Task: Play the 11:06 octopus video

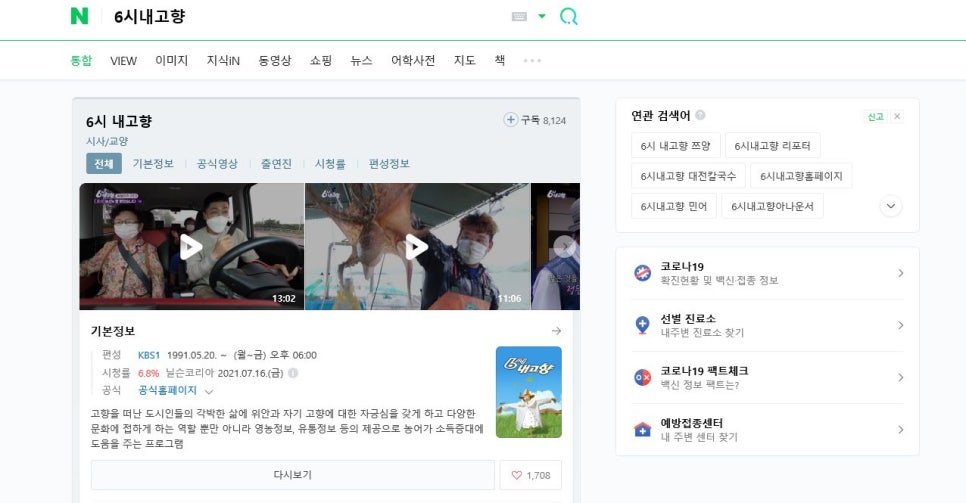Action: coord(417,247)
